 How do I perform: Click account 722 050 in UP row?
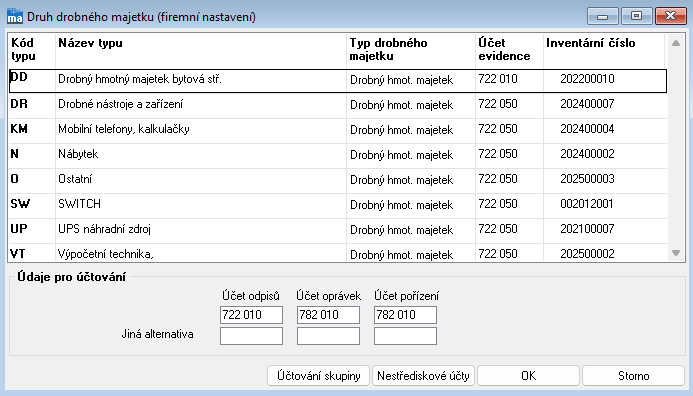coord(498,229)
